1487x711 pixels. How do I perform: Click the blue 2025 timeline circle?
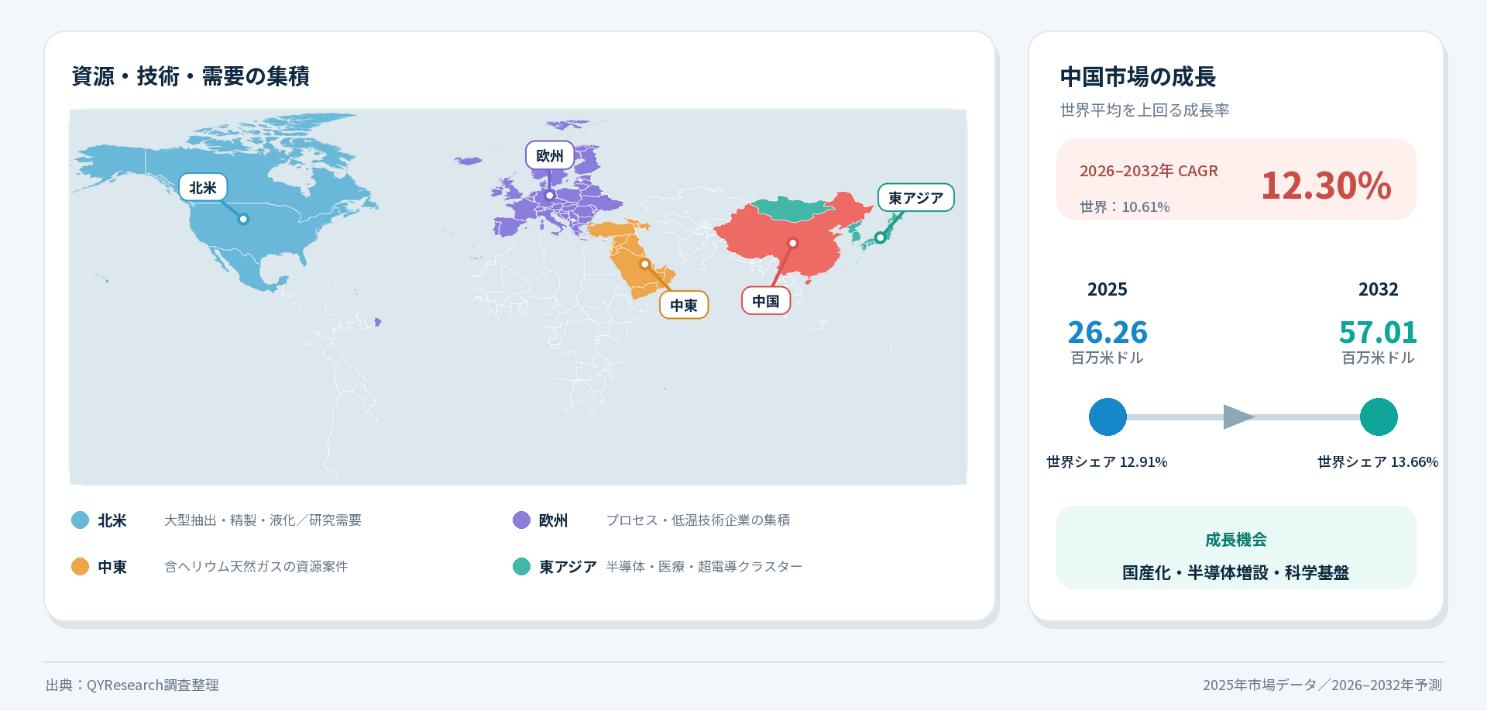pyautogui.click(x=1107, y=417)
